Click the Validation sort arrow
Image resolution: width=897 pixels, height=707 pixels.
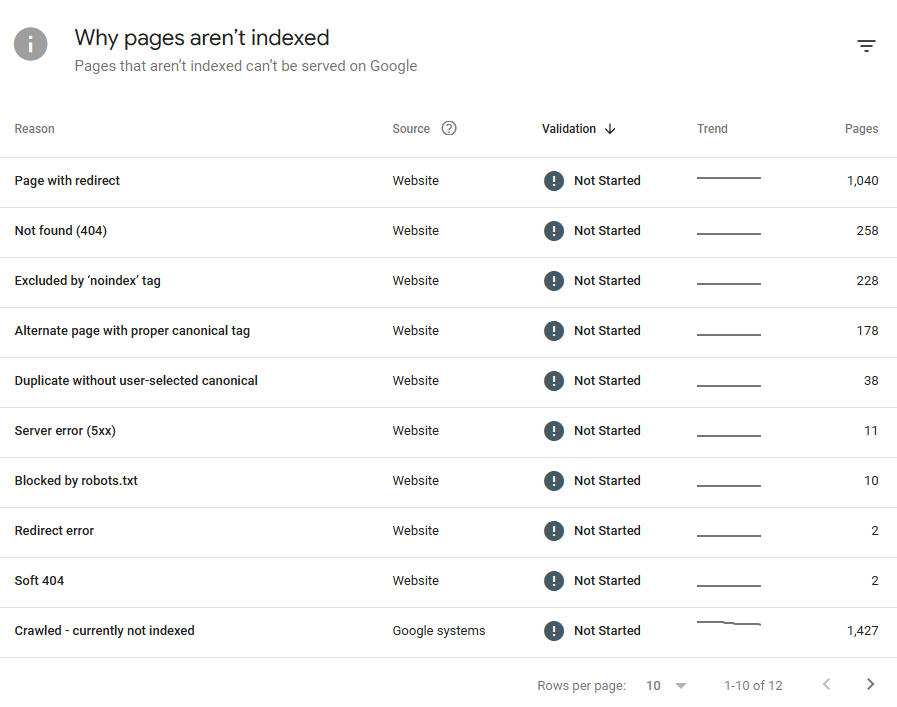[x=610, y=129]
